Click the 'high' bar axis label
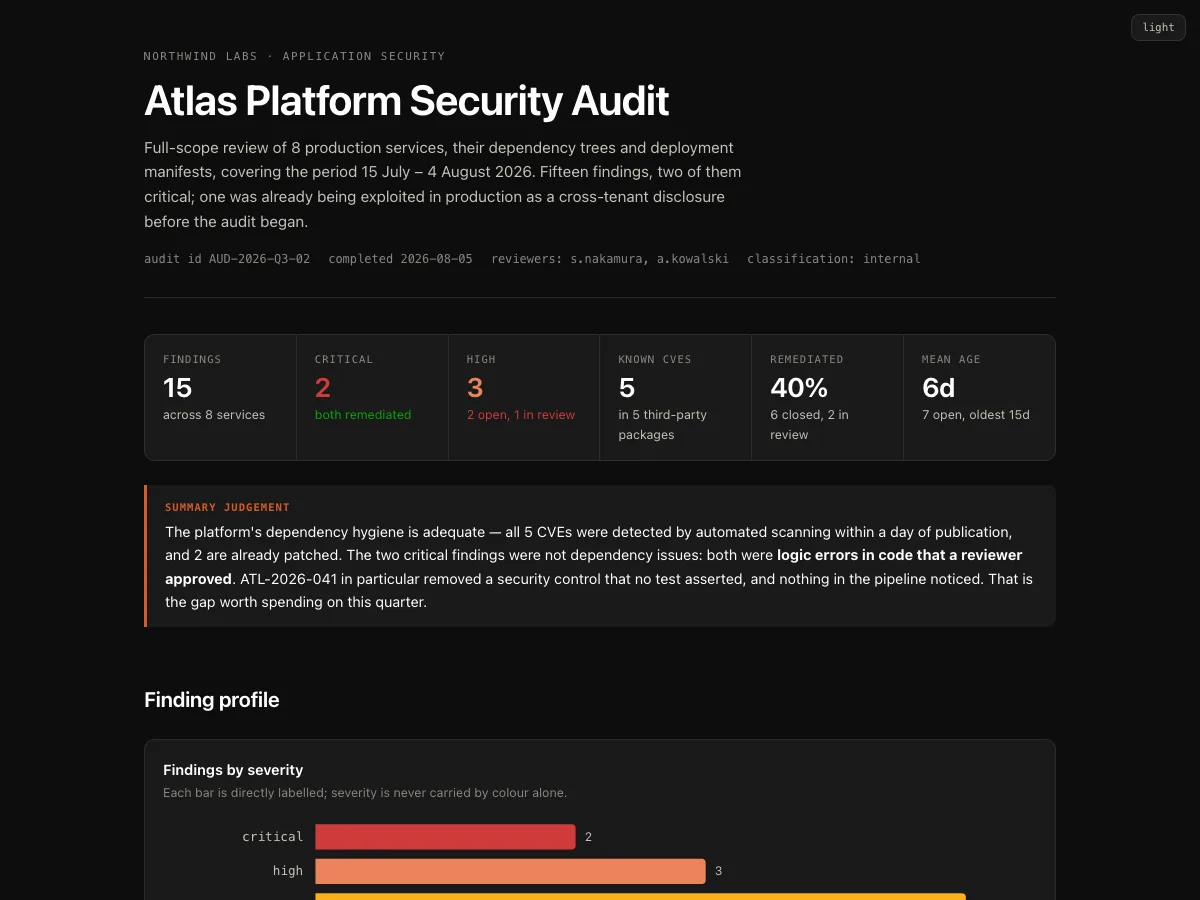The height and width of the screenshot is (900, 1200). [288, 871]
